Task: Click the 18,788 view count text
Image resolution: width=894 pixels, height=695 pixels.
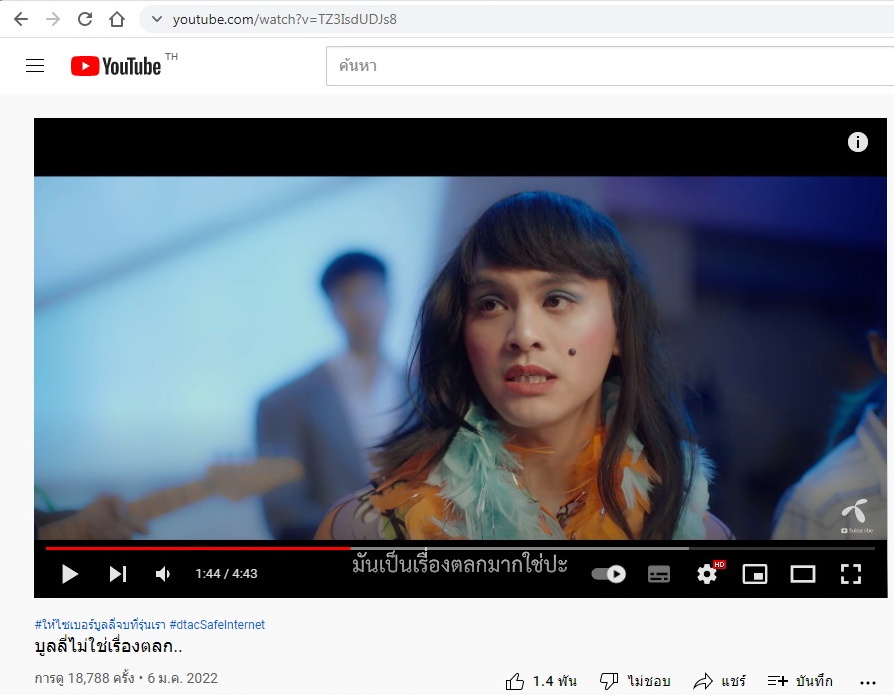Action: coord(84,678)
